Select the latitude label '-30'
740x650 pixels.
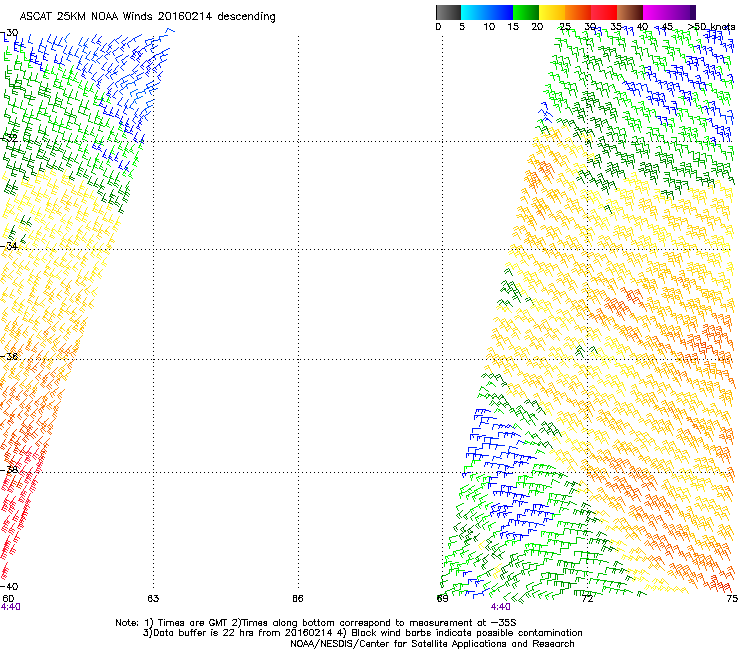(9, 33)
